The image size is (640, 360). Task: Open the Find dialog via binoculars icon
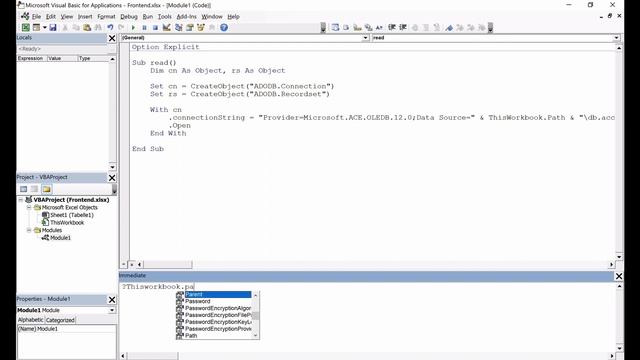coord(98,27)
